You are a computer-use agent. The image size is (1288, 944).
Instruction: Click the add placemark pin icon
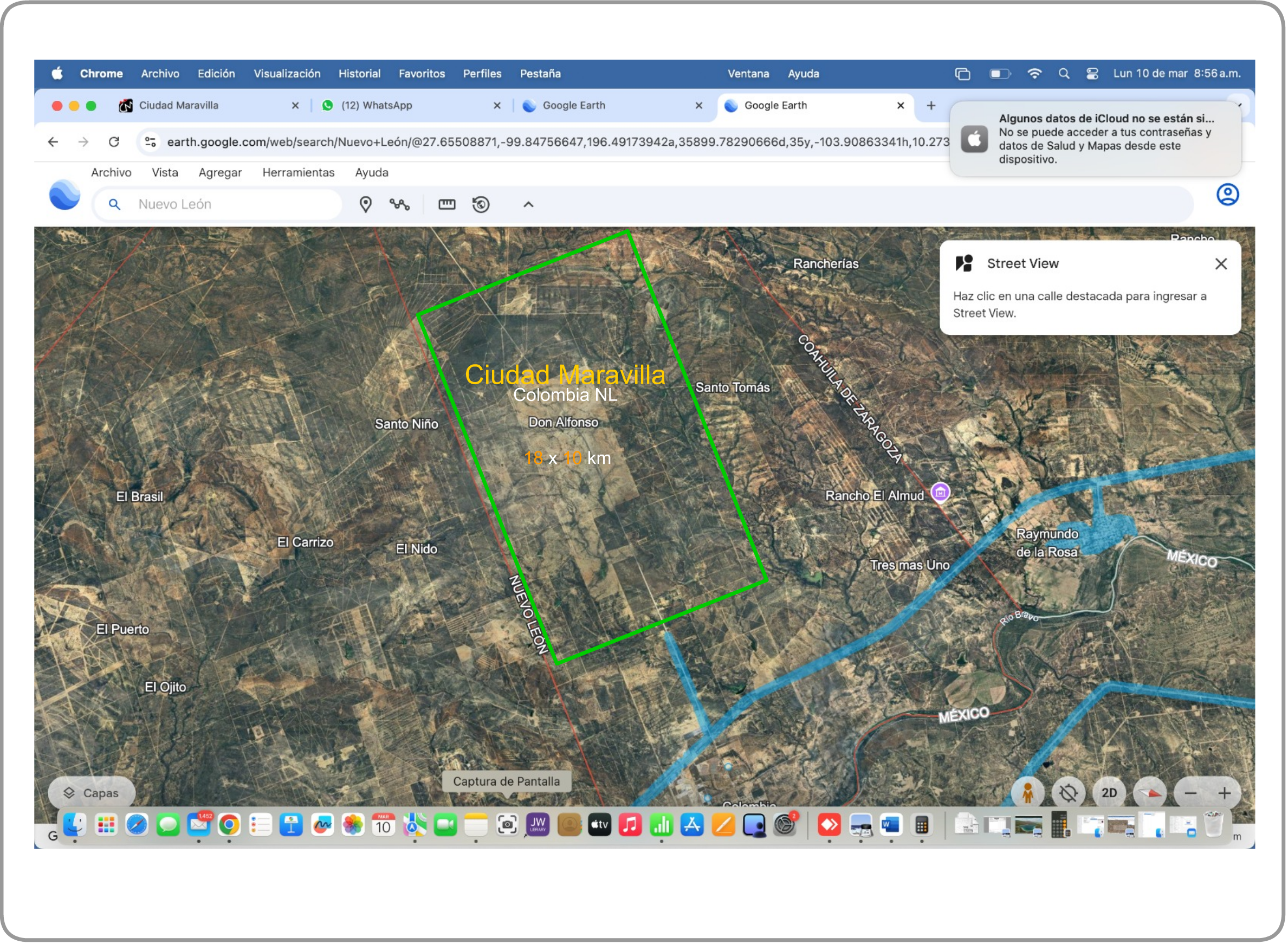[365, 205]
